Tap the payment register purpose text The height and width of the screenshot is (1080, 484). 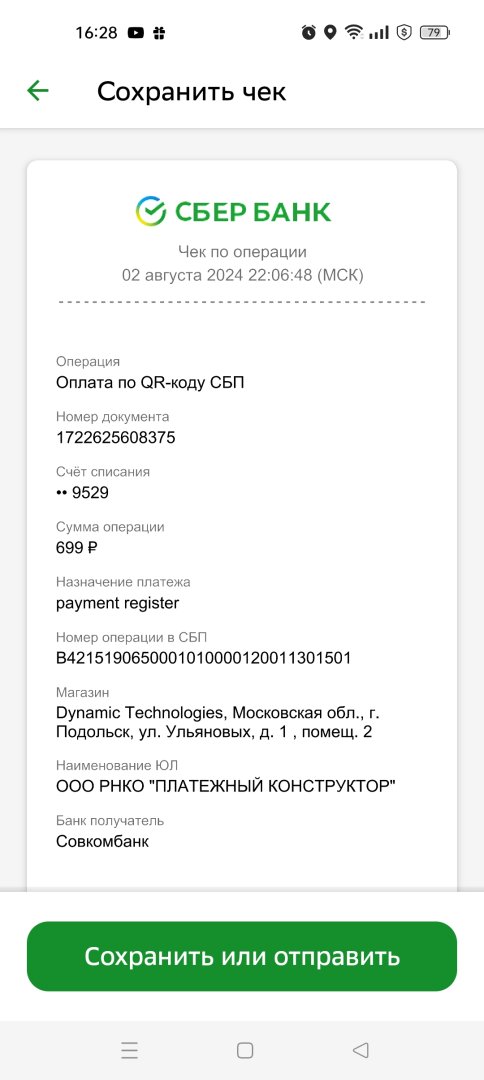[117, 603]
